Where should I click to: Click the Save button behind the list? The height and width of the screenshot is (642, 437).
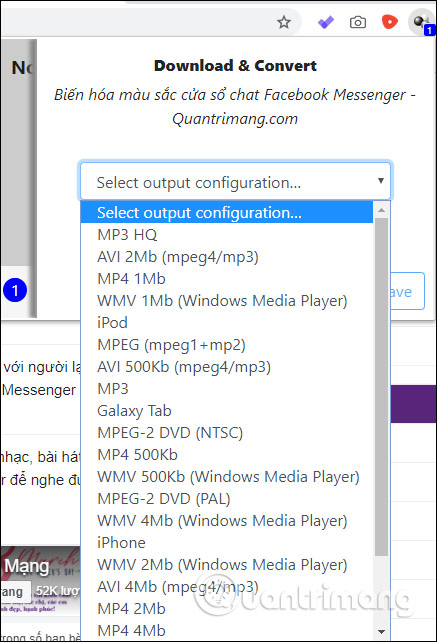point(408,291)
